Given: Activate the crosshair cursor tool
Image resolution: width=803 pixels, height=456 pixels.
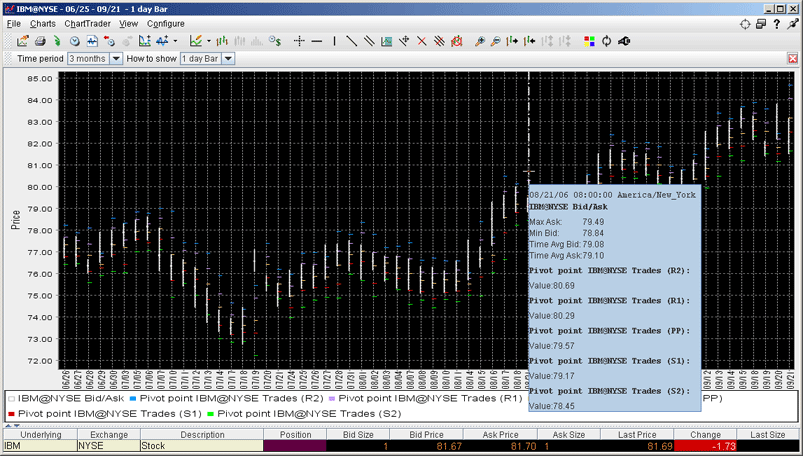Looking at the screenshot, I should 300,41.
